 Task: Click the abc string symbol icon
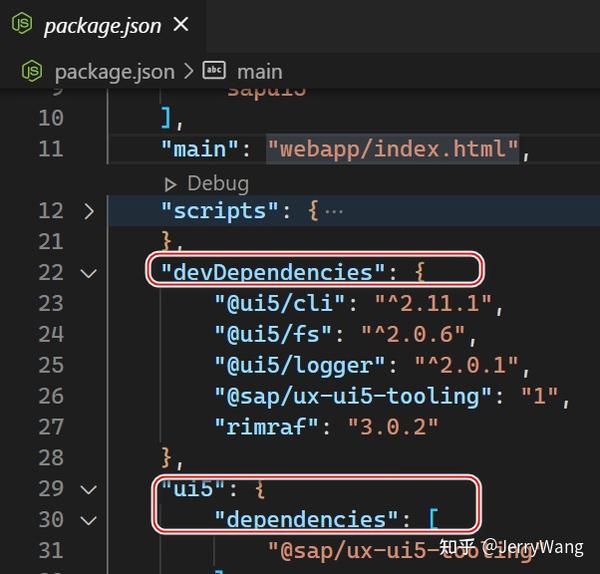click(x=214, y=70)
